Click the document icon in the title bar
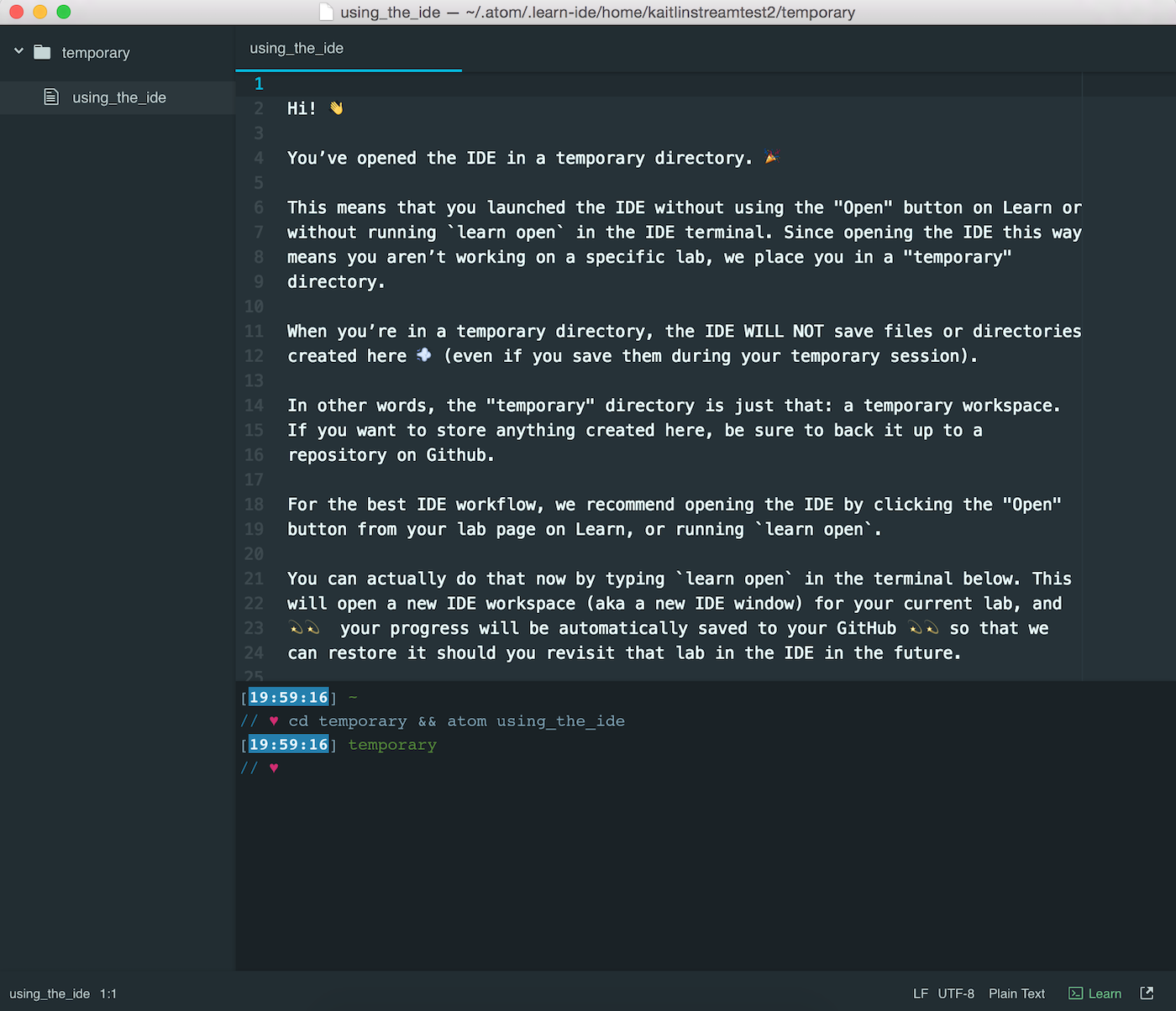Image resolution: width=1176 pixels, height=1011 pixels. (x=325, y=12)
